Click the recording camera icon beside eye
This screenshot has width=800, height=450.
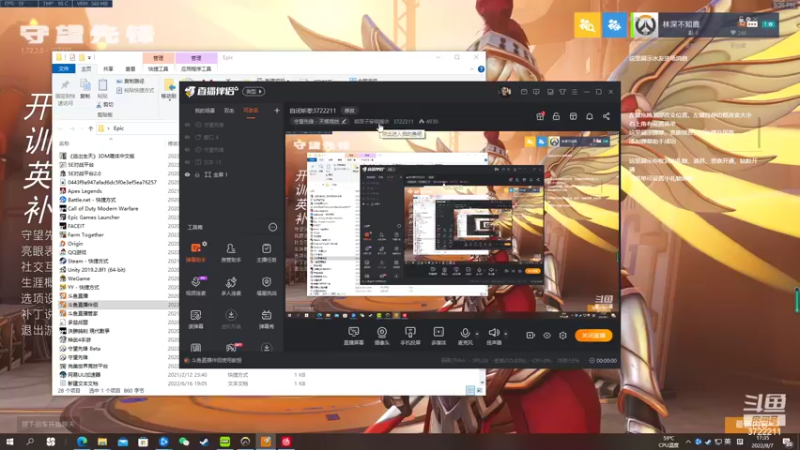pos(530,335)
